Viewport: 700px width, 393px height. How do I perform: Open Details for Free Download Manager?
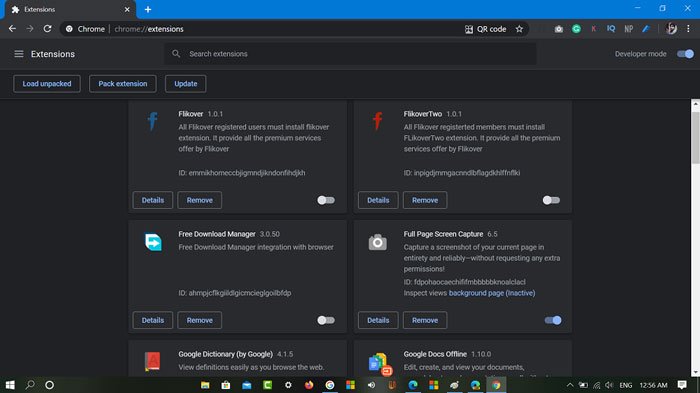153,320
